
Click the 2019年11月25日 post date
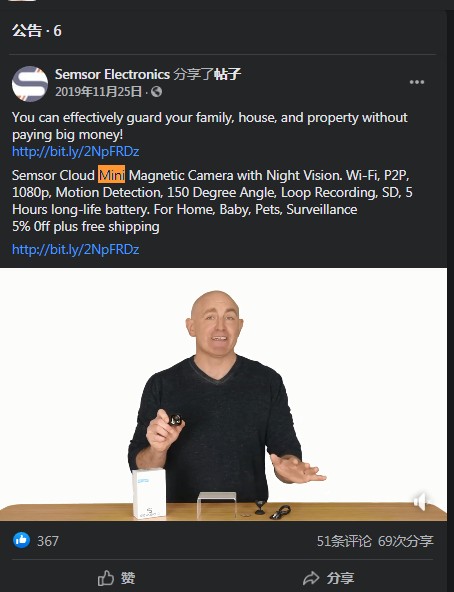pyautogui.click(x=98, y=92)
